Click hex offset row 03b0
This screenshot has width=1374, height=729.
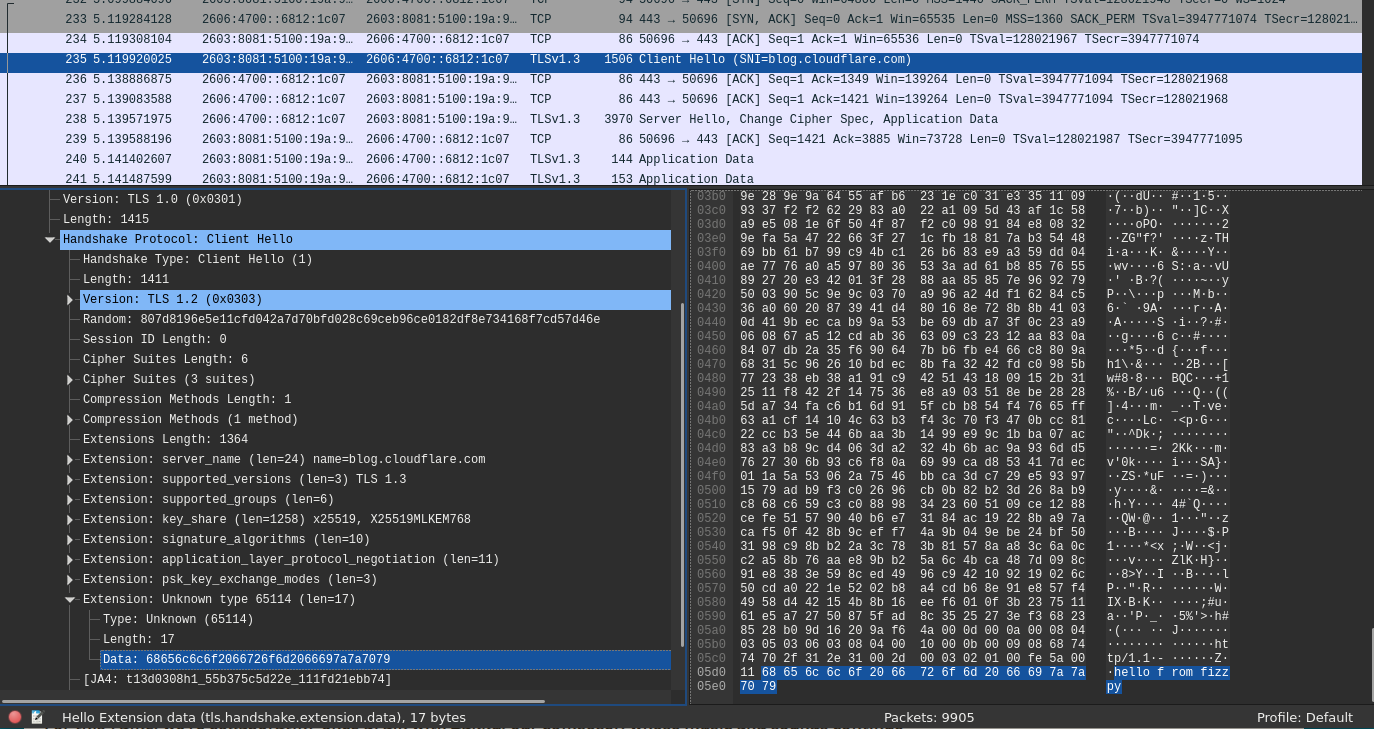[711, 196]
